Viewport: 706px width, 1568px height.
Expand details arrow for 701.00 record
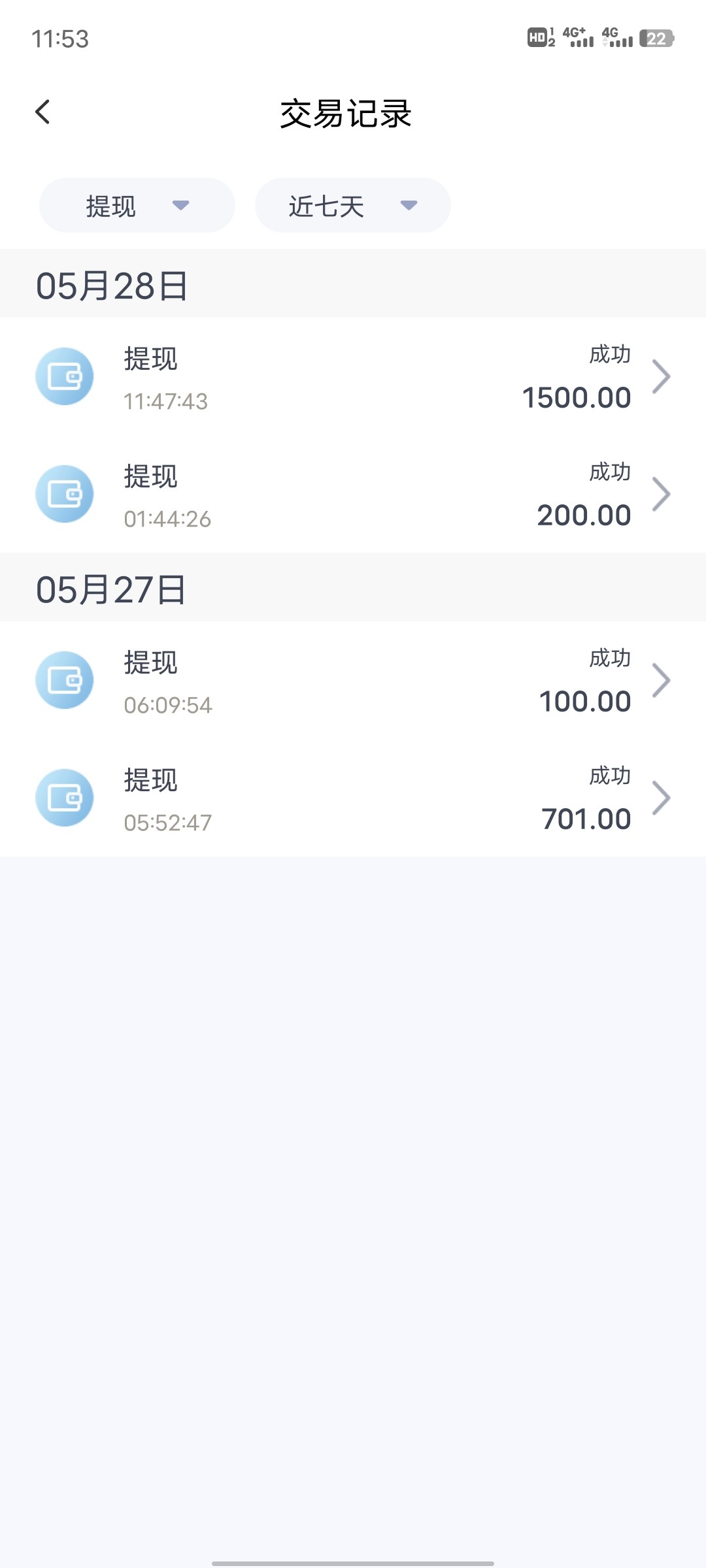(x=661, y=798)
